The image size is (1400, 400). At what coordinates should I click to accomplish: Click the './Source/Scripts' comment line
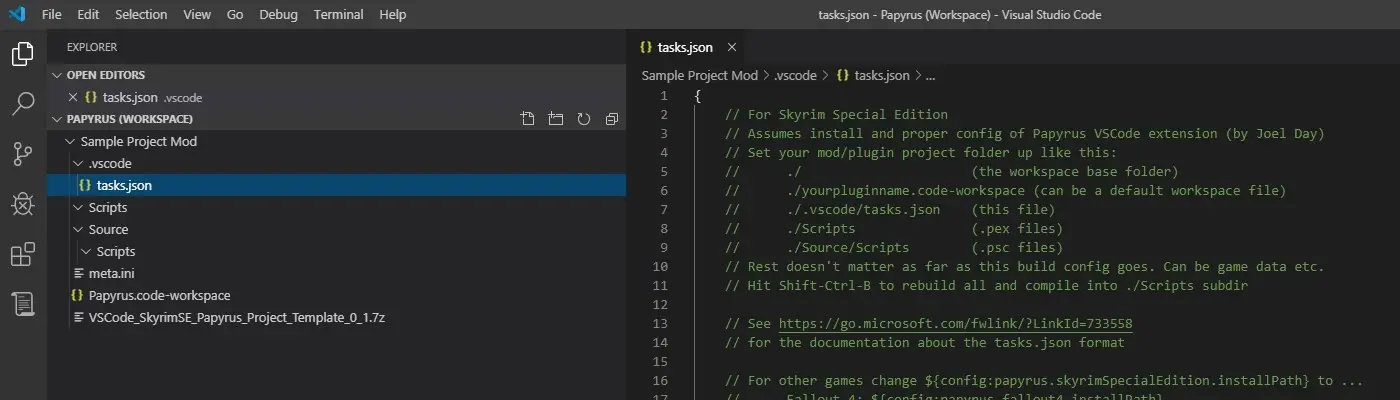pos(894,248)
